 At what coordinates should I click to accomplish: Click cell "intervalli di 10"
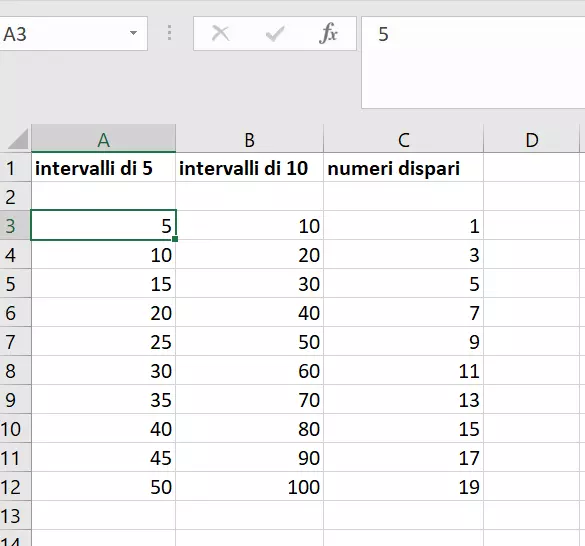(249, 168)
